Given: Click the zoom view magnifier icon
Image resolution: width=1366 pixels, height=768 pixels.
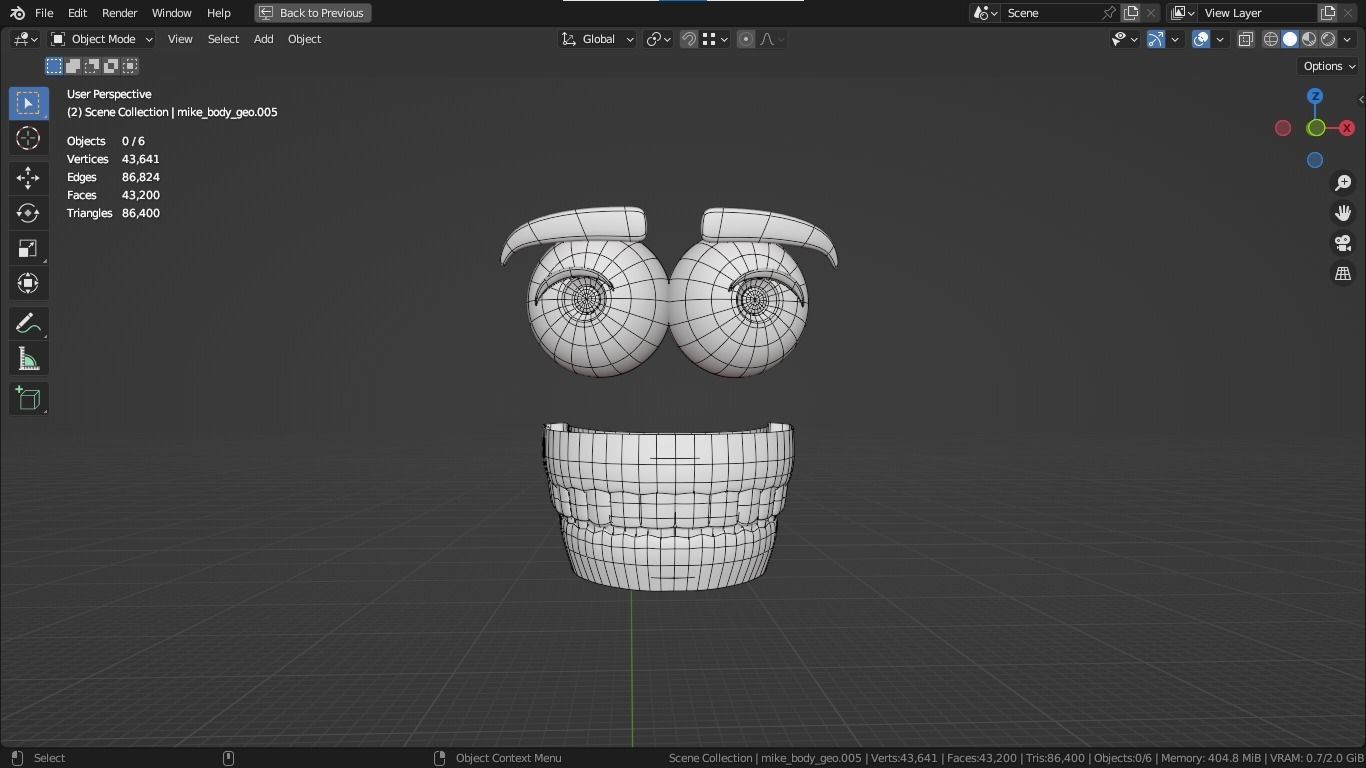Looking at the screenshot, I should (1343, 183).
